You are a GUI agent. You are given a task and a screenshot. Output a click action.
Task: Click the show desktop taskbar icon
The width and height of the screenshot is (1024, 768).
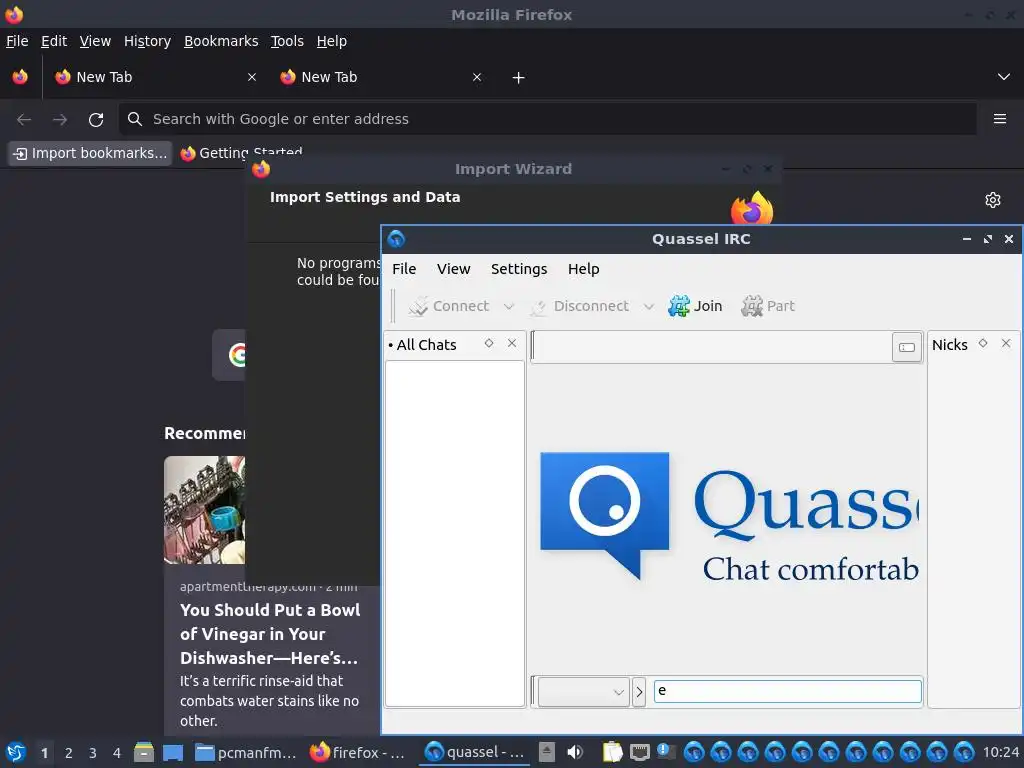click(173, 752)
